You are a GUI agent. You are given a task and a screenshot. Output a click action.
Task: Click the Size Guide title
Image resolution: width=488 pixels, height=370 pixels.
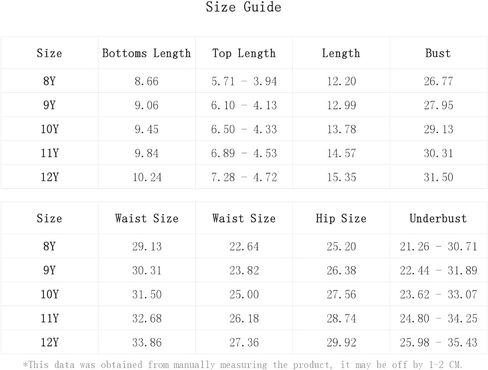pyautogui.click(x=243, y=7)
